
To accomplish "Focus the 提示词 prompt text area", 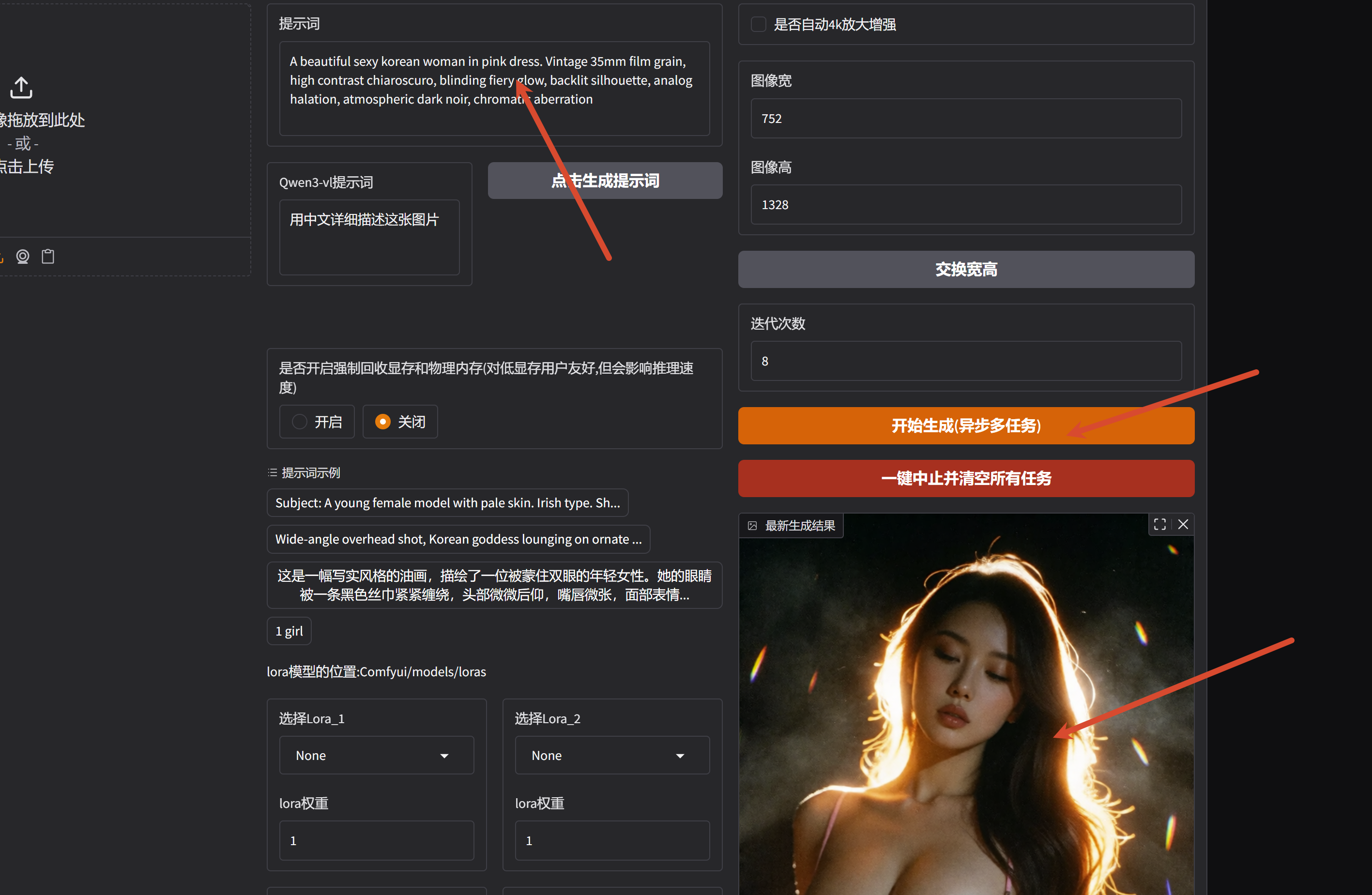I will [495, 88].
